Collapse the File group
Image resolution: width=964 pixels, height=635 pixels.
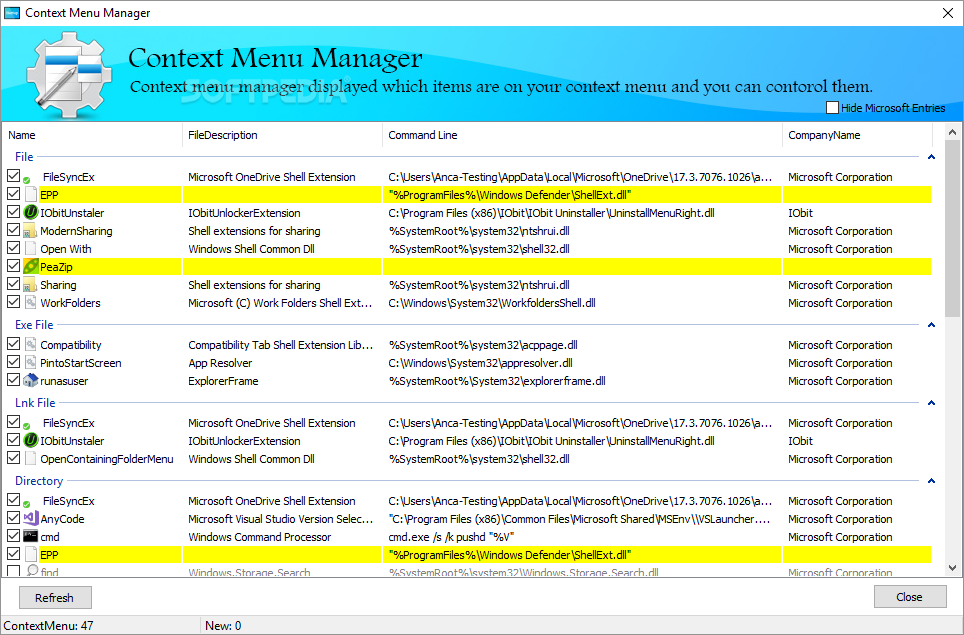pyautogui.click(x=931, y=157)
